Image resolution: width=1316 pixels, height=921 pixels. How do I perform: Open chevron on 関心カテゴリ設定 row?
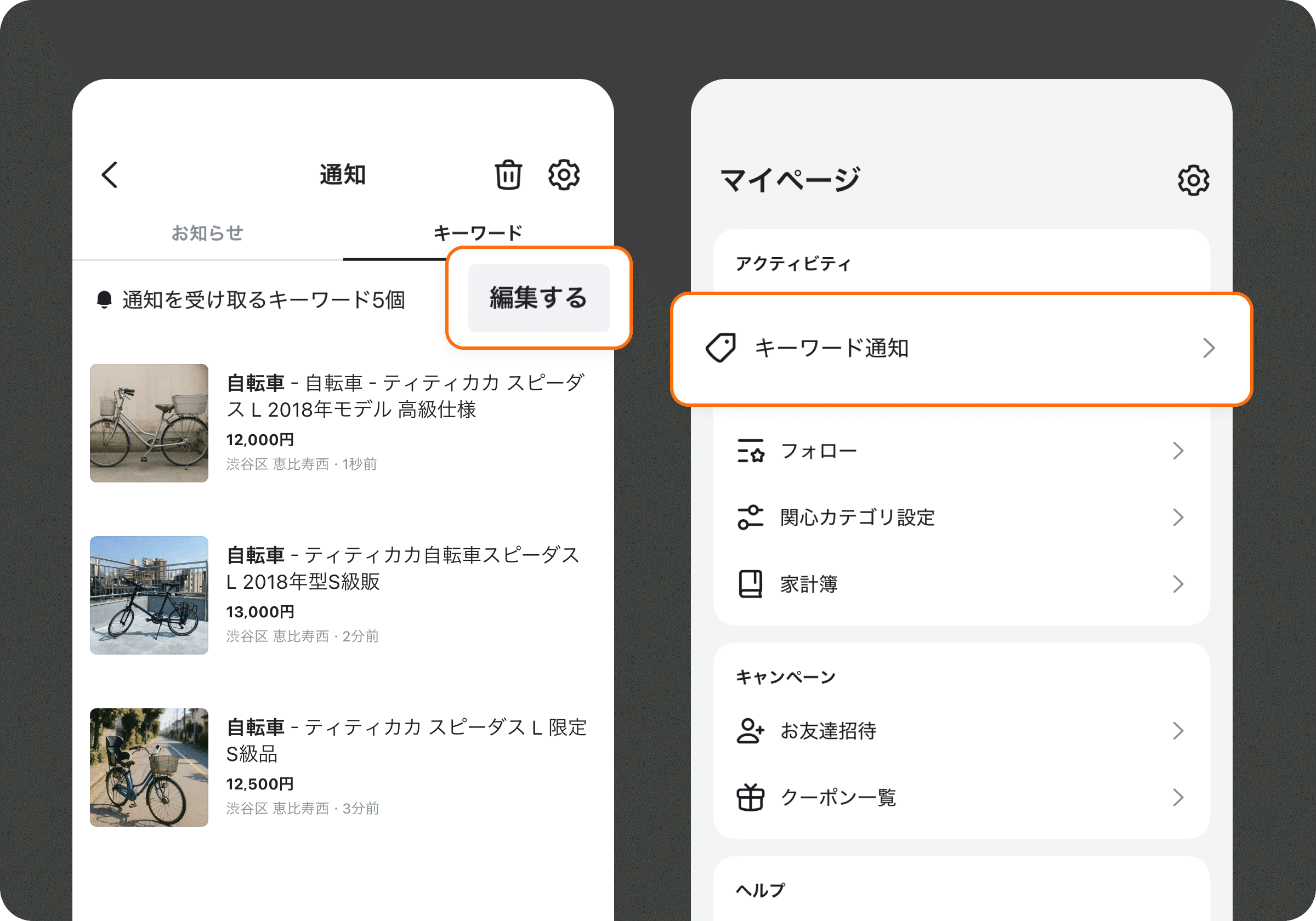[1178, 518]
